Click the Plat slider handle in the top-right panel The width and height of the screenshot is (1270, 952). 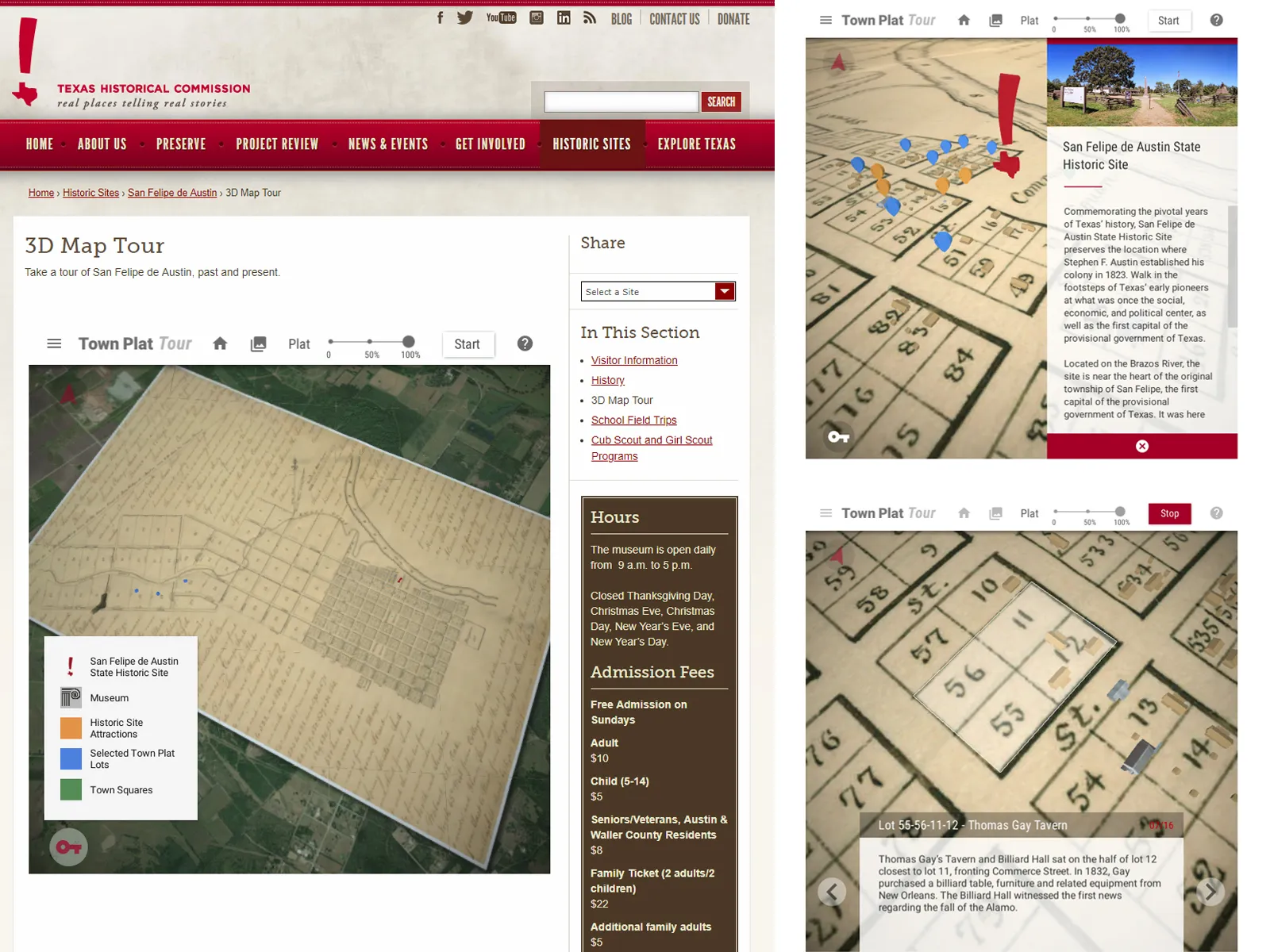(1120, 18)
